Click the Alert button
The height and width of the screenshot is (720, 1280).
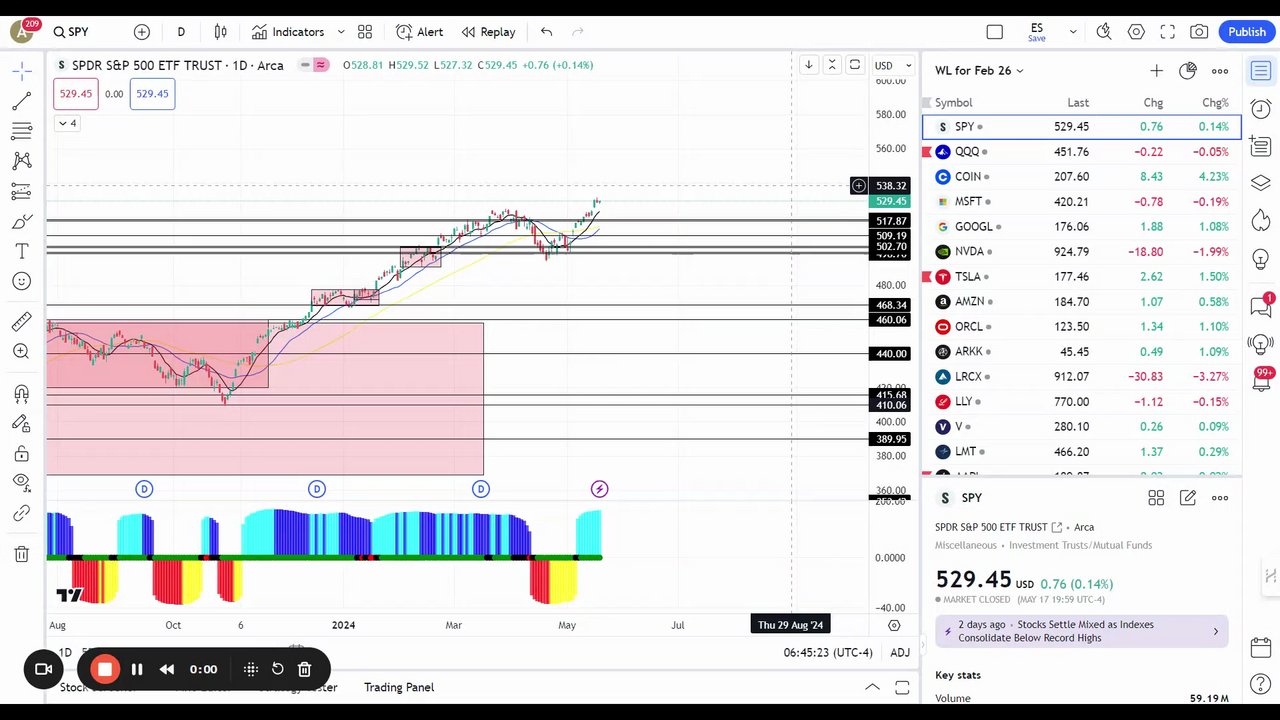419,32
